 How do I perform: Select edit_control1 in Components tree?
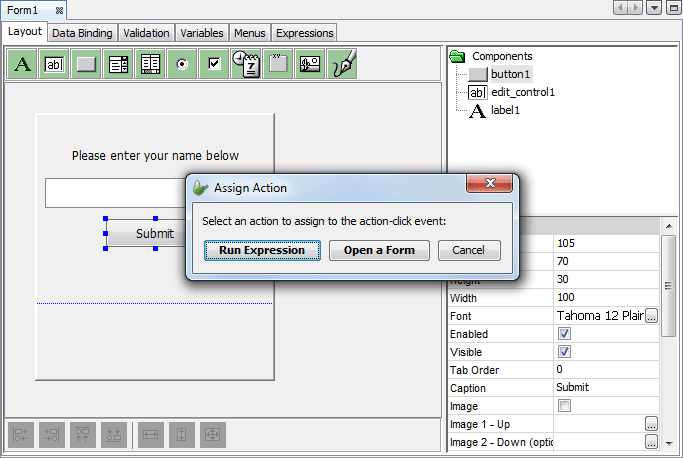point(522,92)
